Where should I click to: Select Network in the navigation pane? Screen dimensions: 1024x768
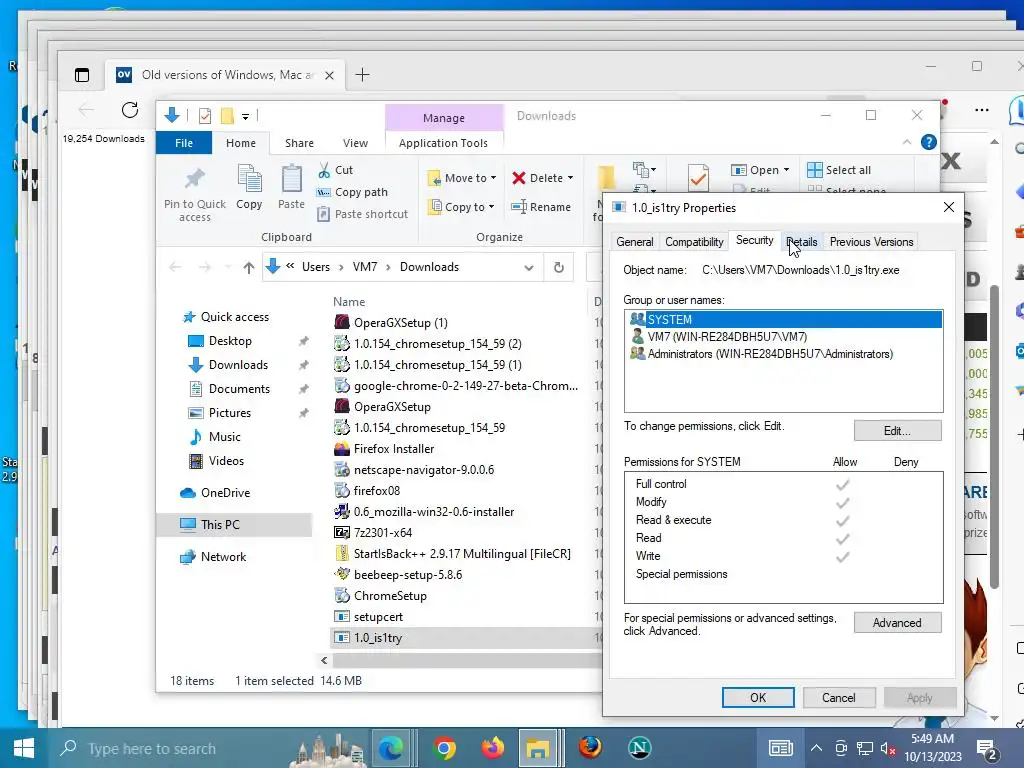click(223, 557)
